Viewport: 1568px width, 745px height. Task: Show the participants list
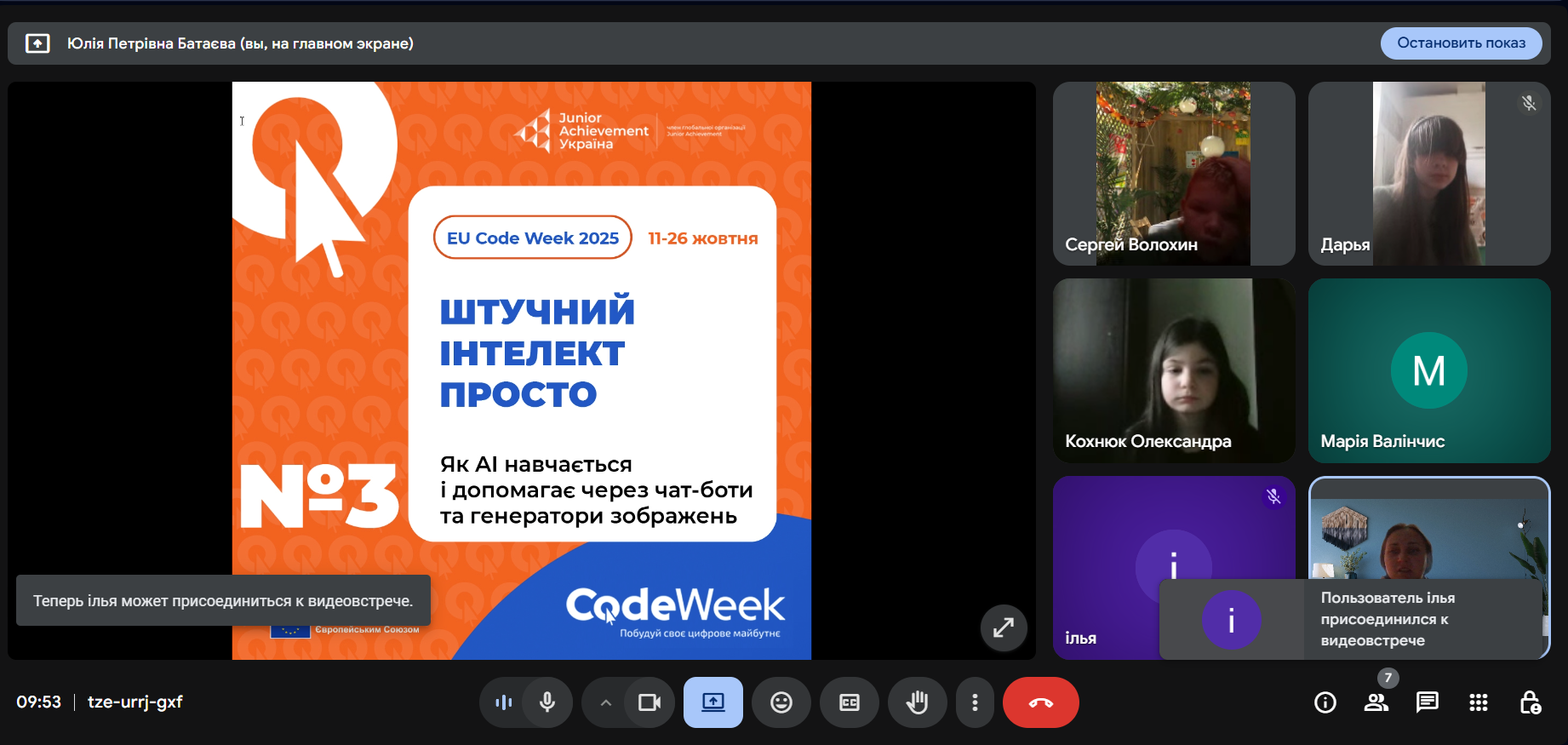[1376, 702]
